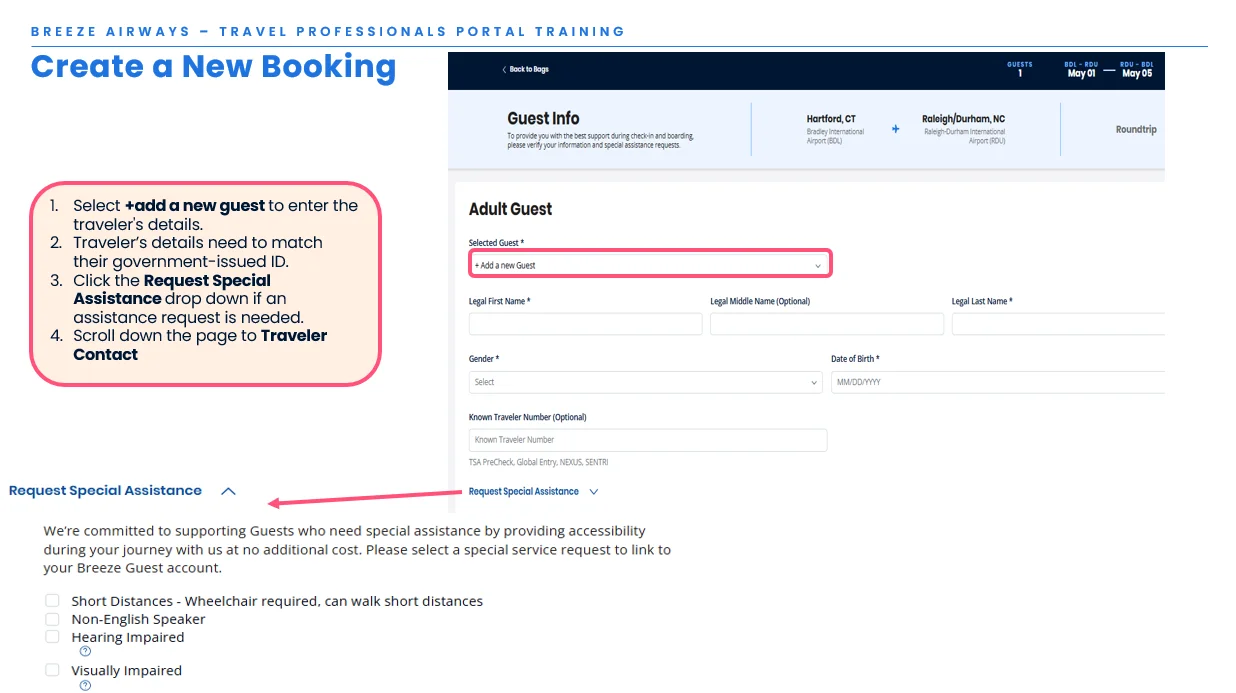This screenshot has width=1236, height=693.
Task: Collapse the enlarged Request Special Assistance heading
Action: click(x=105, y=491)
